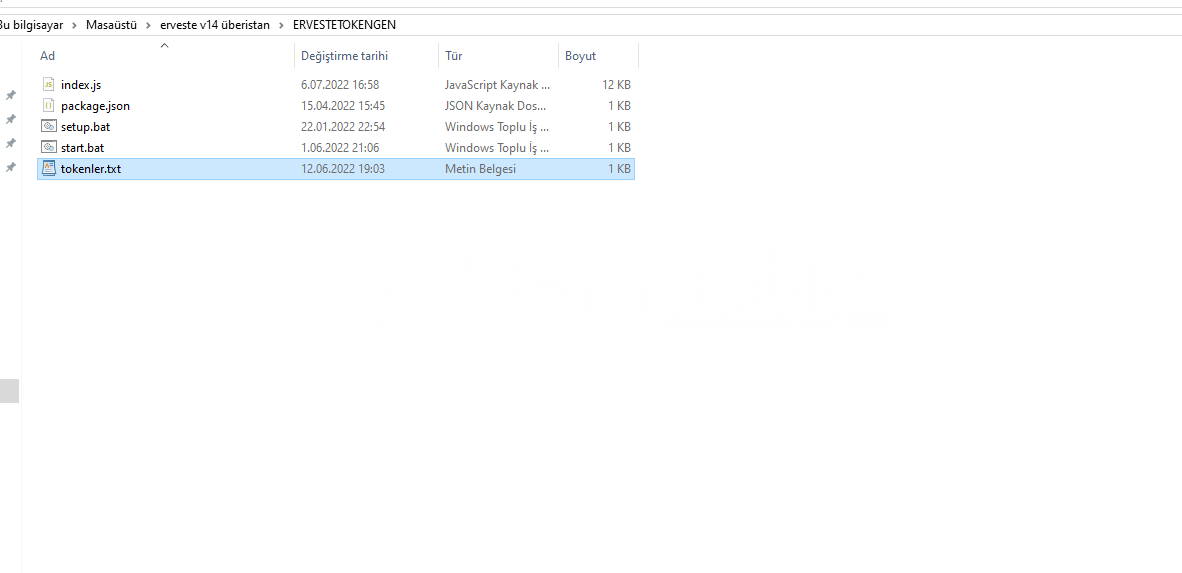This screenshot has width=1182, height=573.
Task: Click the start.bat batch file icon
Action: 49,148
